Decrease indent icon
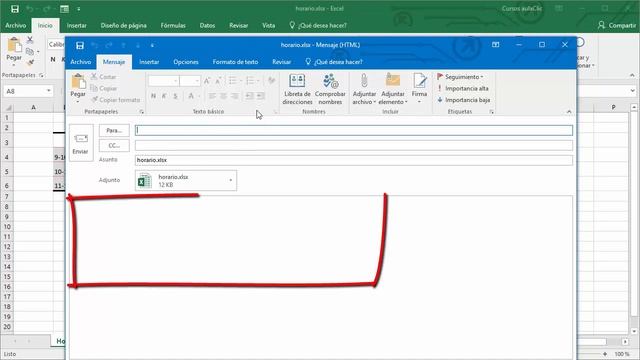 pos(249,96)
